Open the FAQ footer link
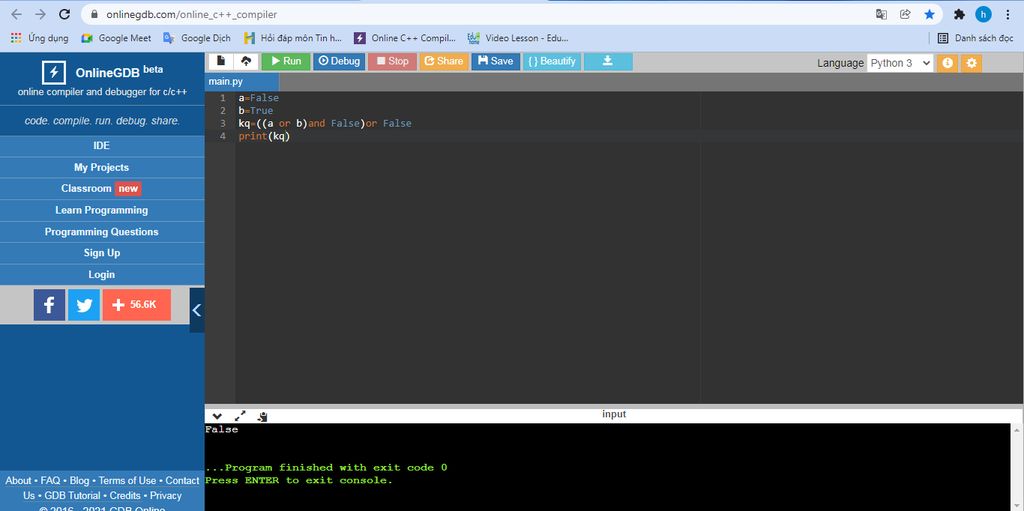 50,480
